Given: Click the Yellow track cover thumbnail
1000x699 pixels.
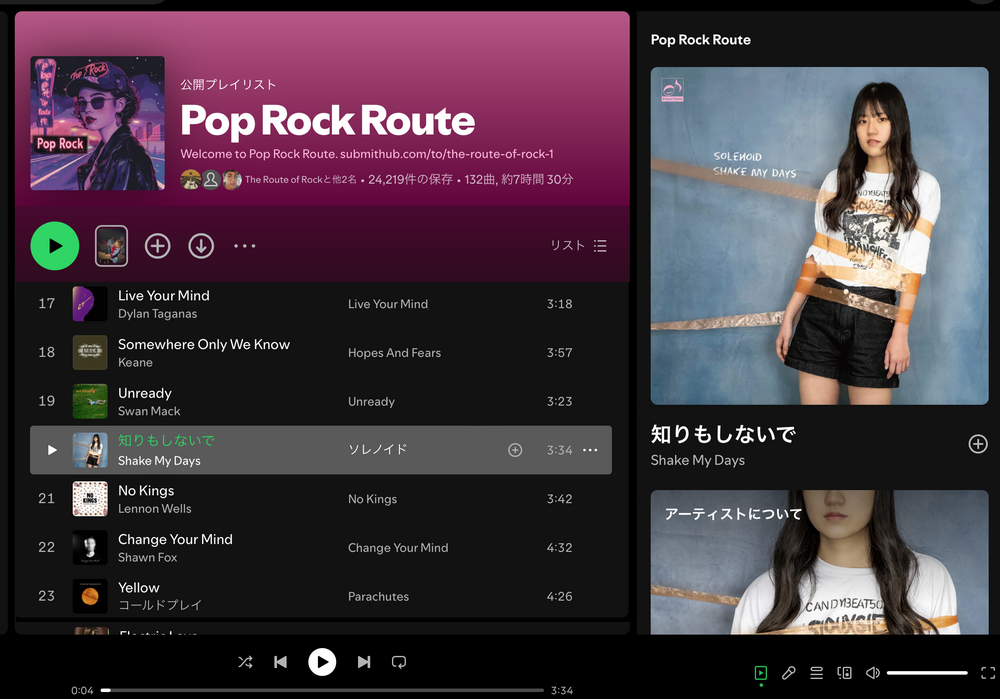Looking at the screenshot, I should [x=90, y=596].
